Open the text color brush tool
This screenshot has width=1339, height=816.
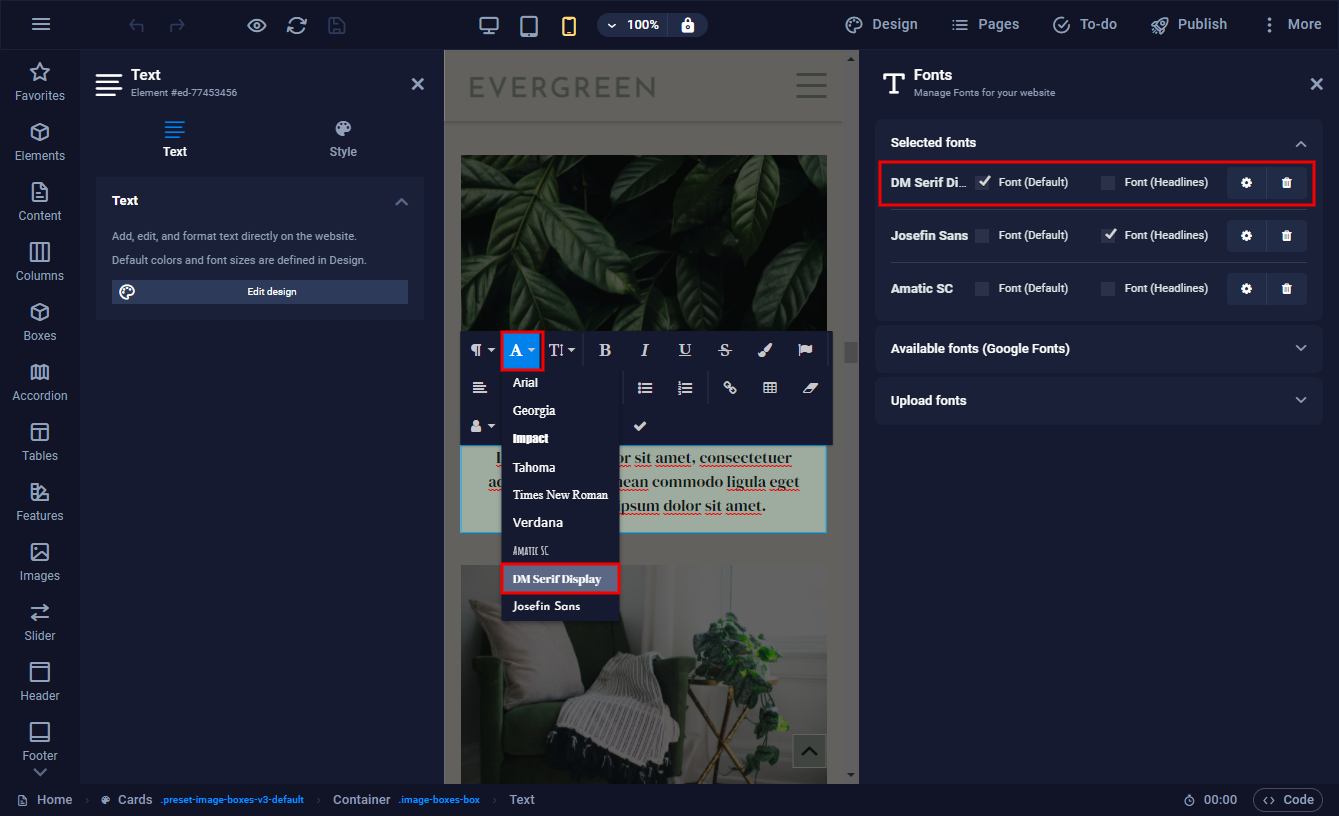(x=765, y=350)
